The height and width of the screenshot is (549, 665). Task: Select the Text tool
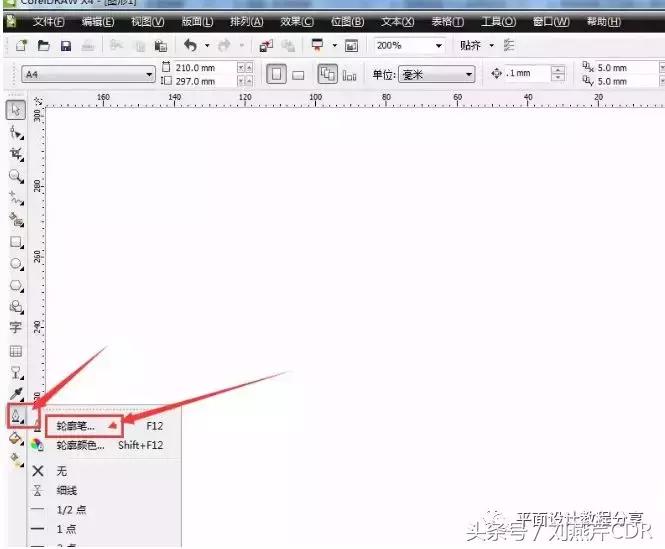(x=16, y=328)
